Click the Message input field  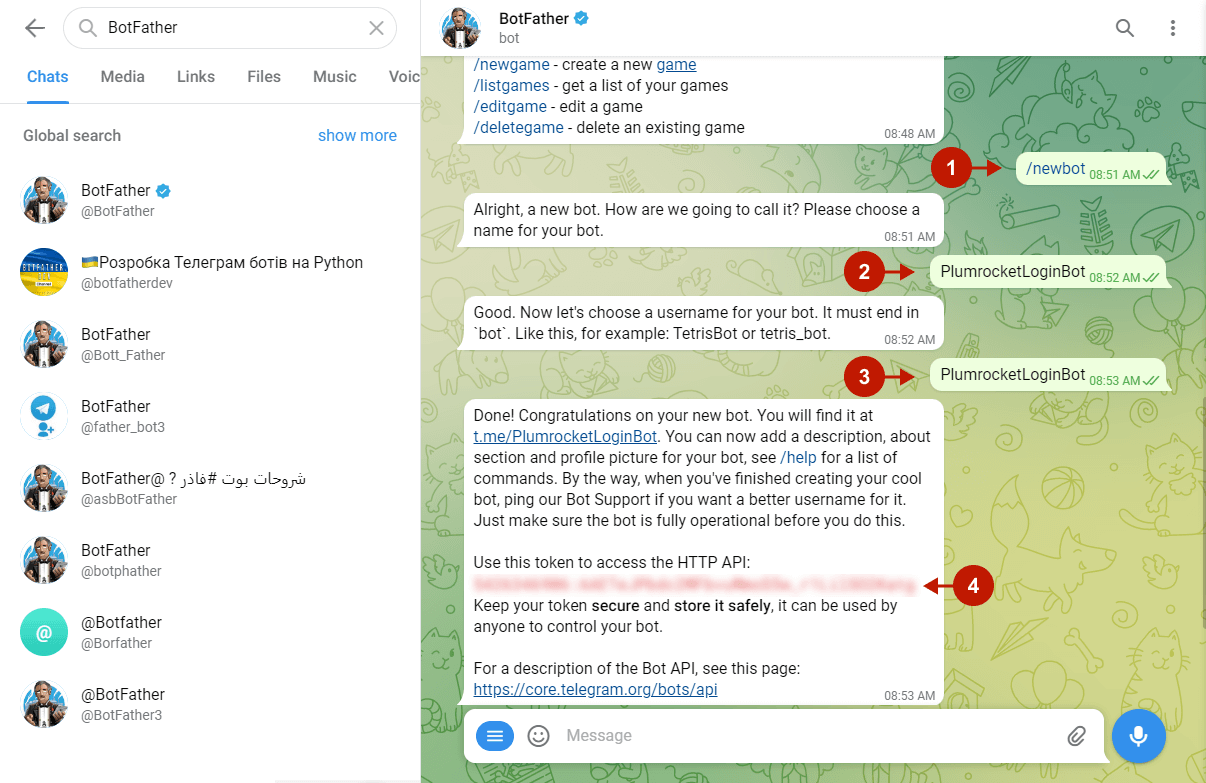point(805,736)
